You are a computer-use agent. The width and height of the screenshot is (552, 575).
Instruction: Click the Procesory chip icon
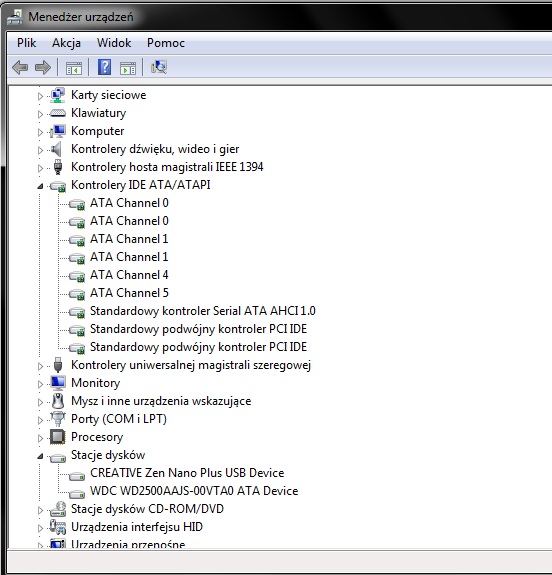(58, 437)
